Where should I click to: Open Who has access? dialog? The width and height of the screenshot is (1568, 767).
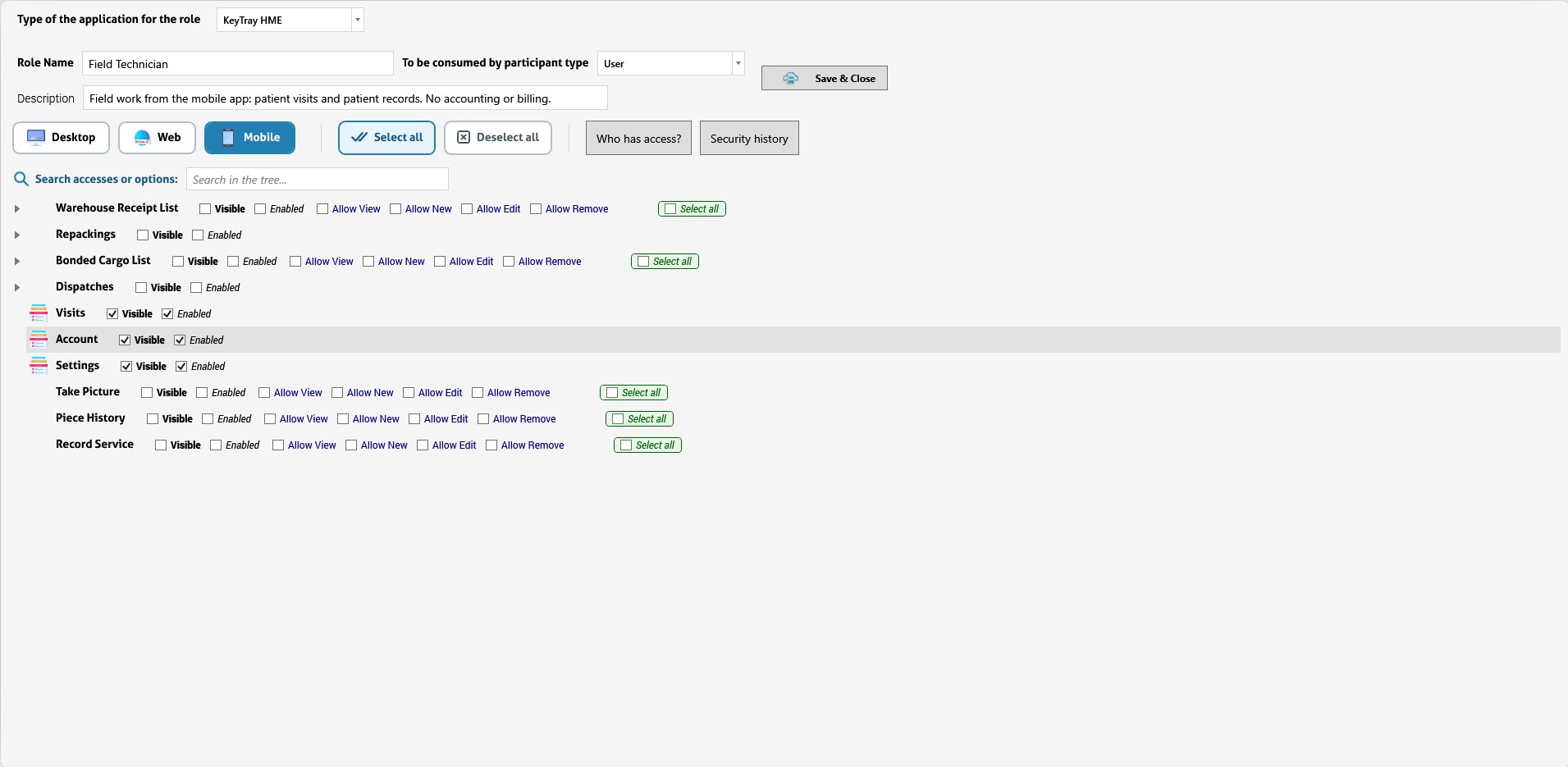point(638,138)
